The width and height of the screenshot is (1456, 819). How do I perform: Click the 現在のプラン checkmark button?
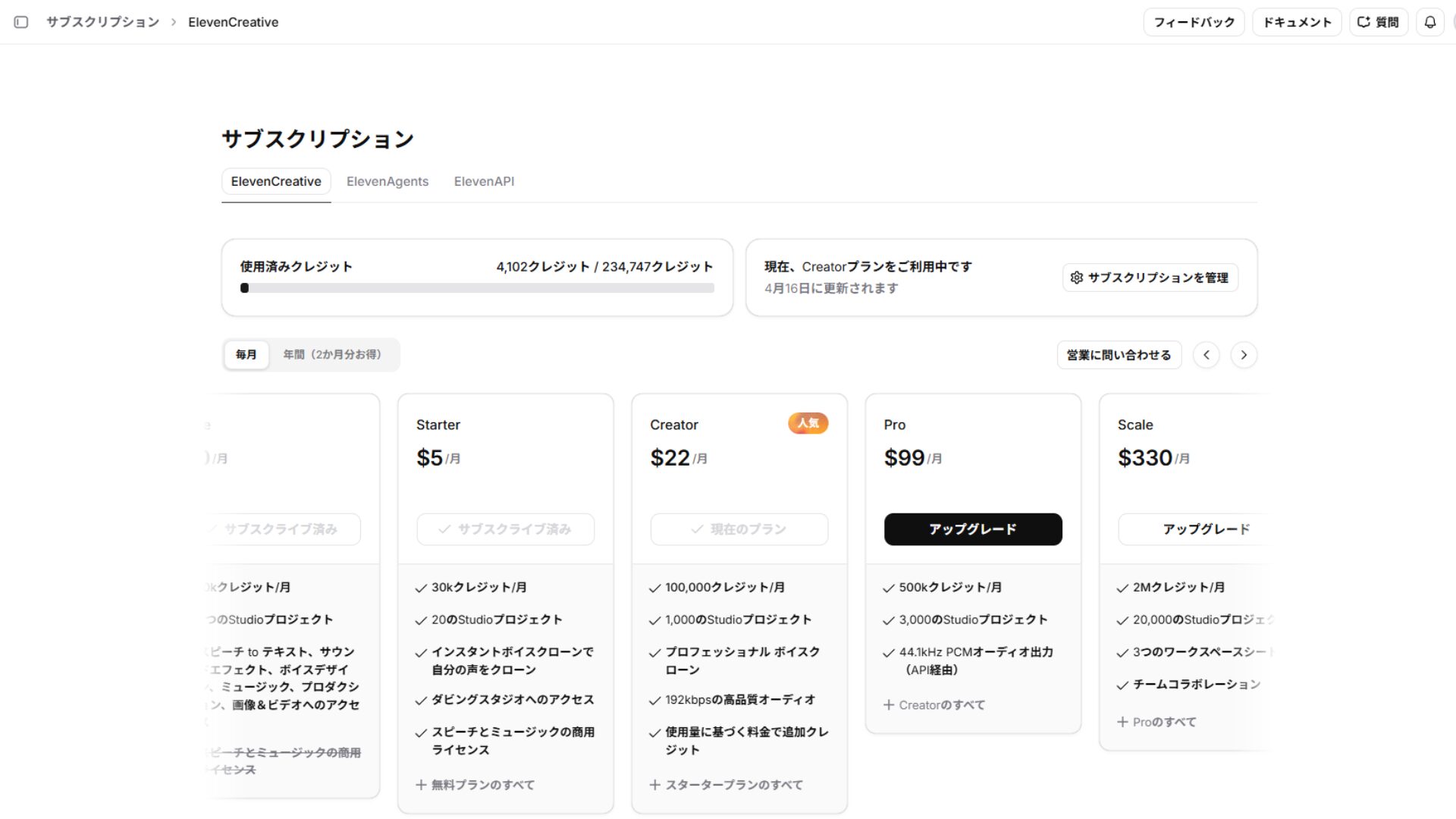pos(739,529)
